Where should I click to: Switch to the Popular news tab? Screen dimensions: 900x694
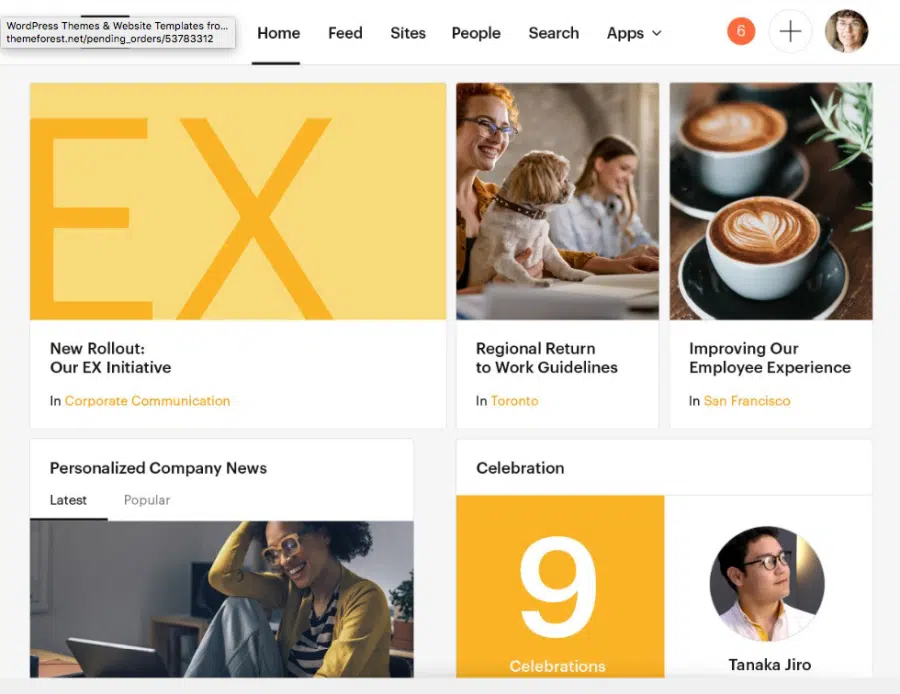tap(147, 500)
